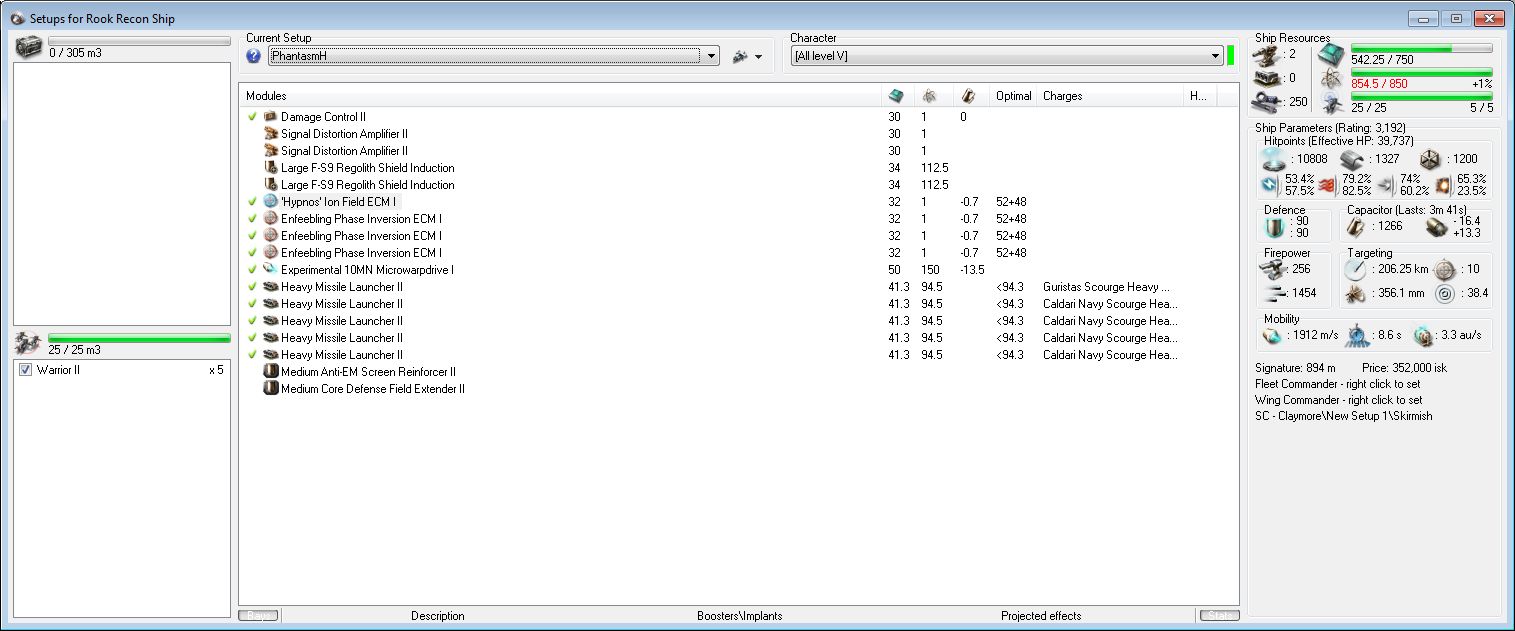
Task: Toggle the green checkmark for Damage Control II
Action: (x=253, y=117)
